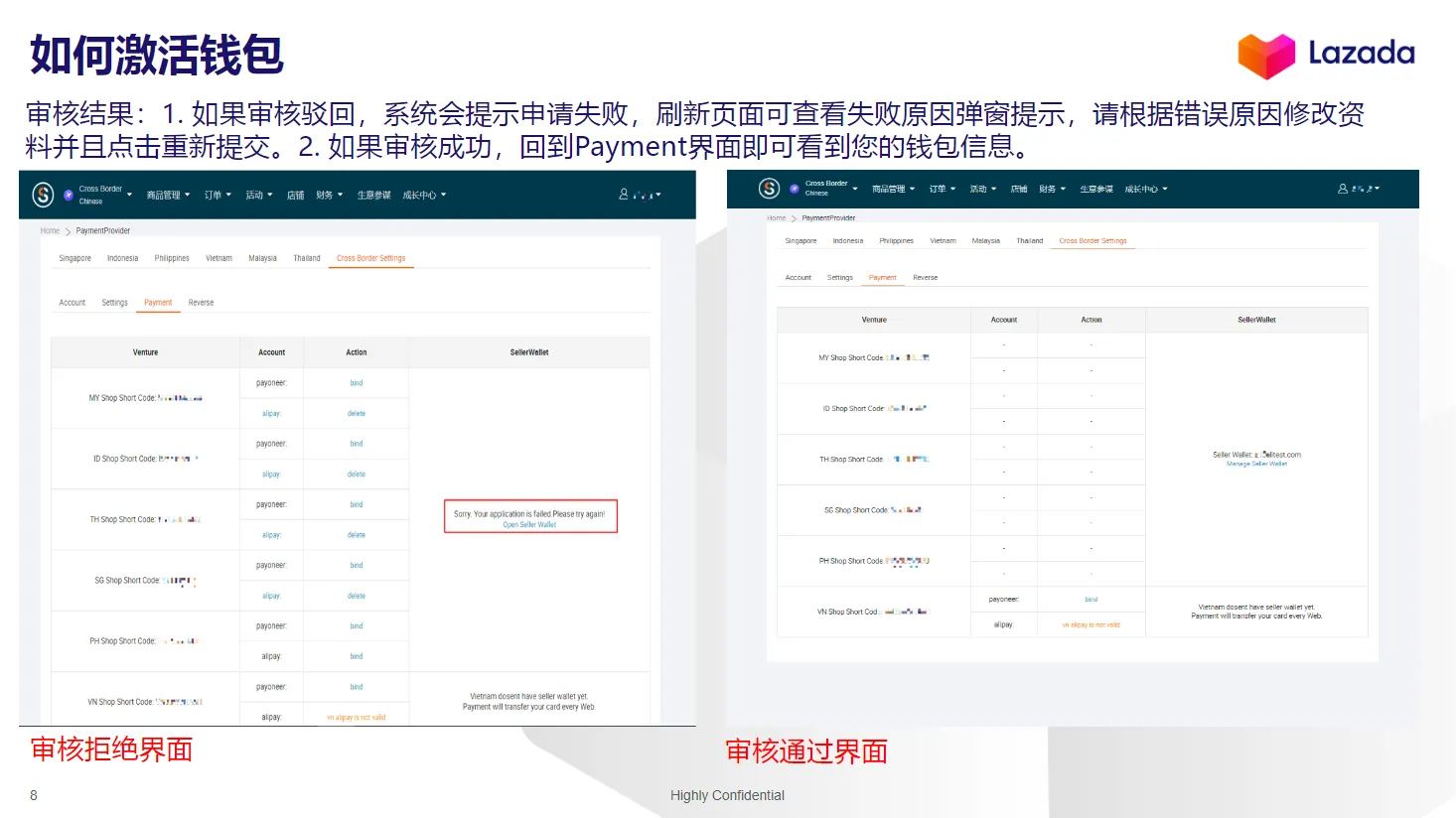Viewport: 1456px width, 818px height.
Task: Switch to the Singapore country tab
Action: tap(74, 257)
